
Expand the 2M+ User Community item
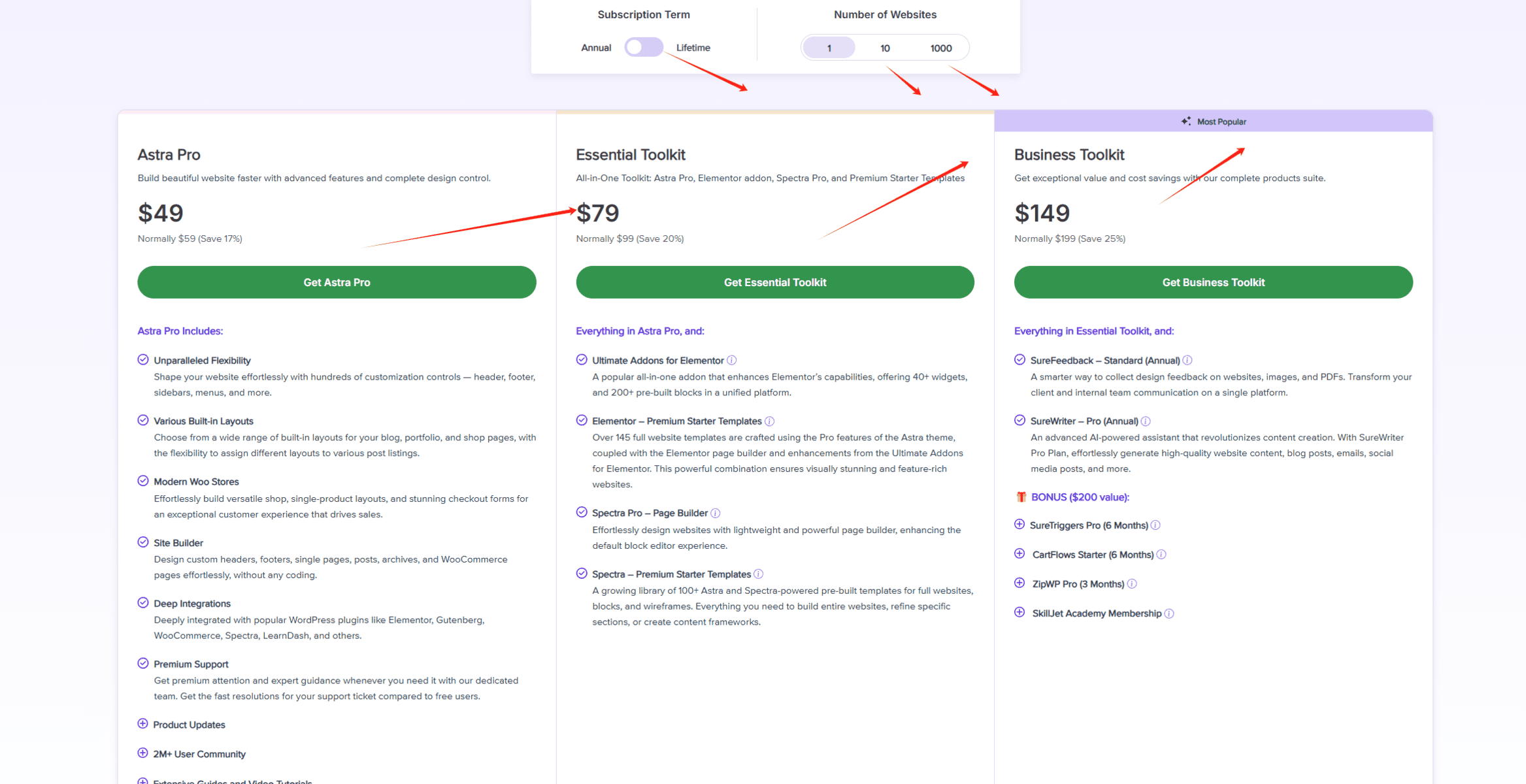coord(142,753)
